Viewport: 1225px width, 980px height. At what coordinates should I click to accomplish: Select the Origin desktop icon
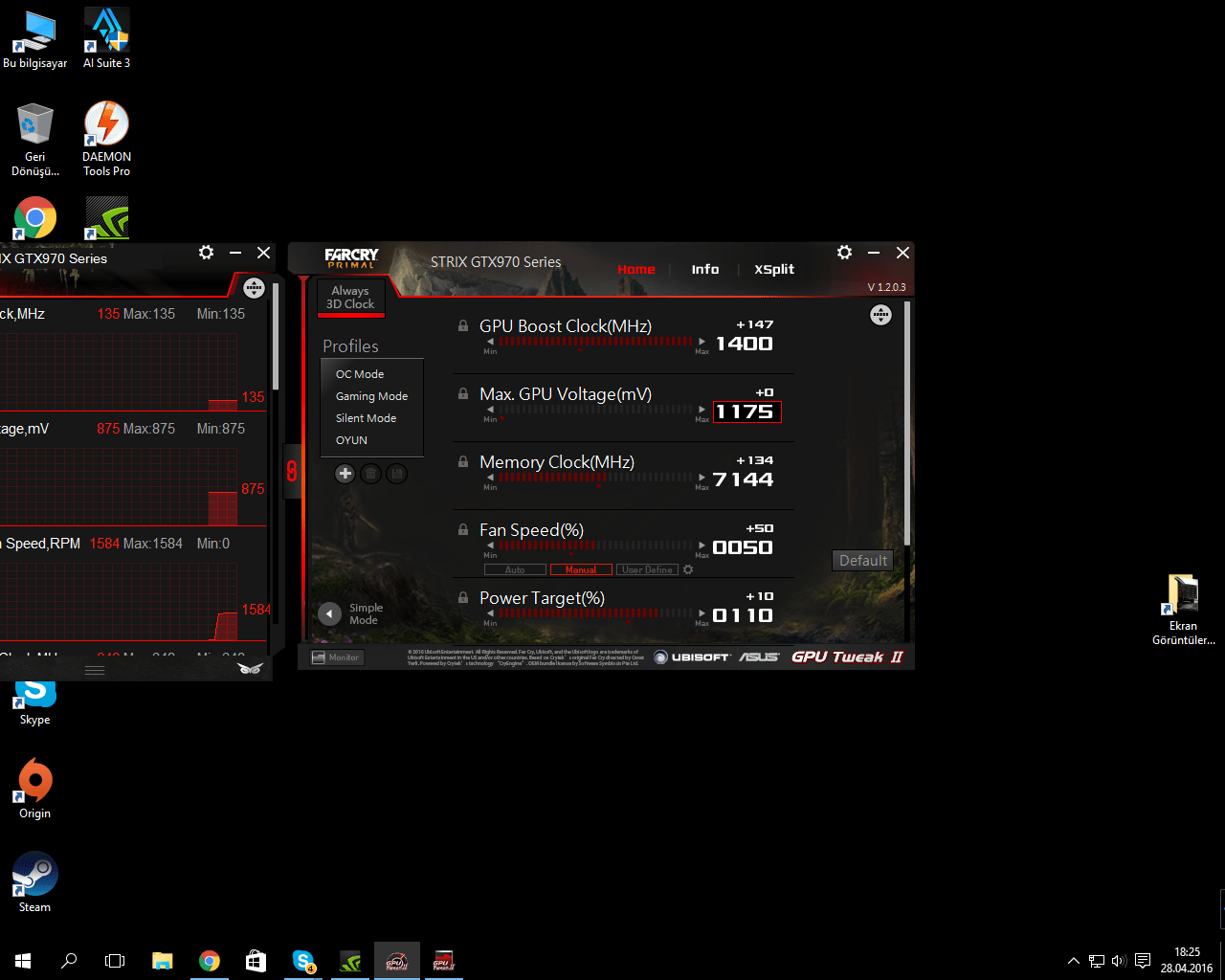[35, 789]
